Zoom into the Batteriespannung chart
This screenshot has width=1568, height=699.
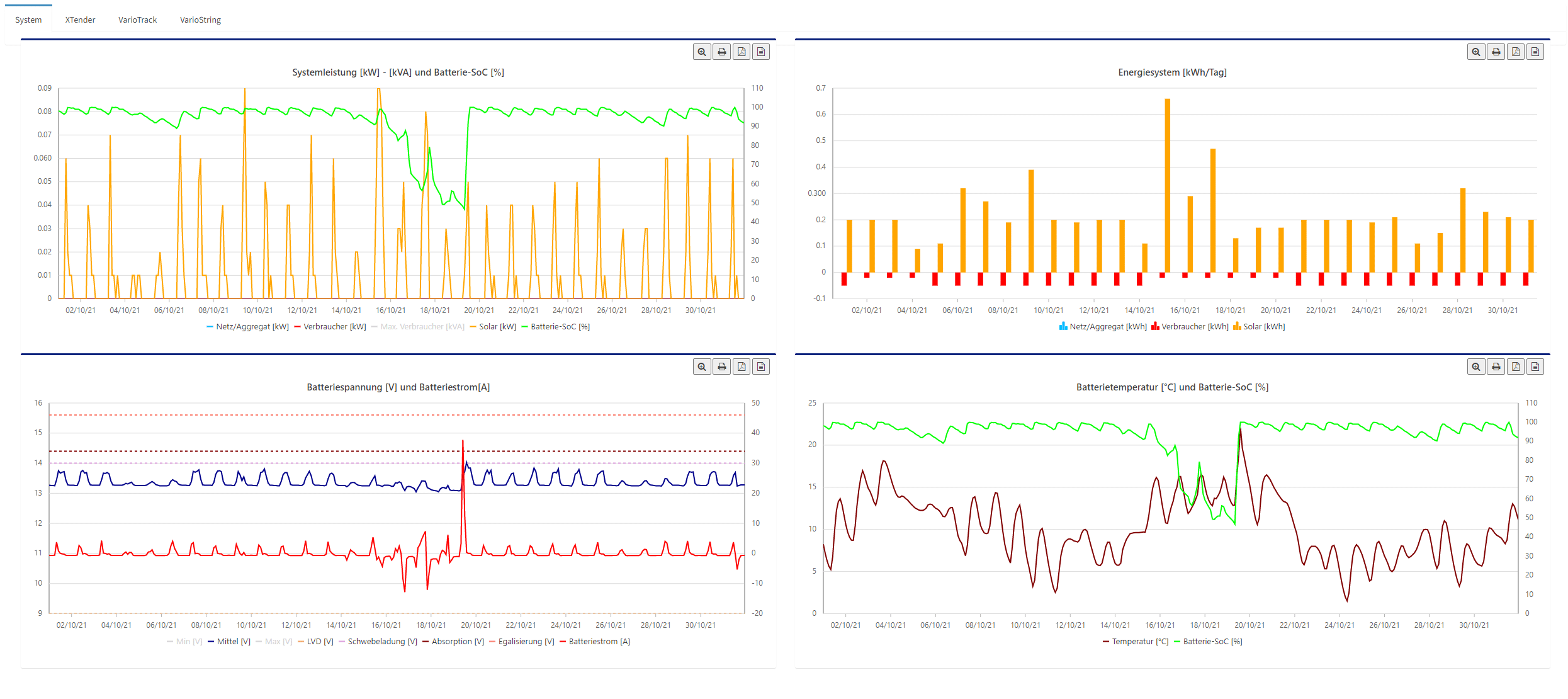coord(702,367)
